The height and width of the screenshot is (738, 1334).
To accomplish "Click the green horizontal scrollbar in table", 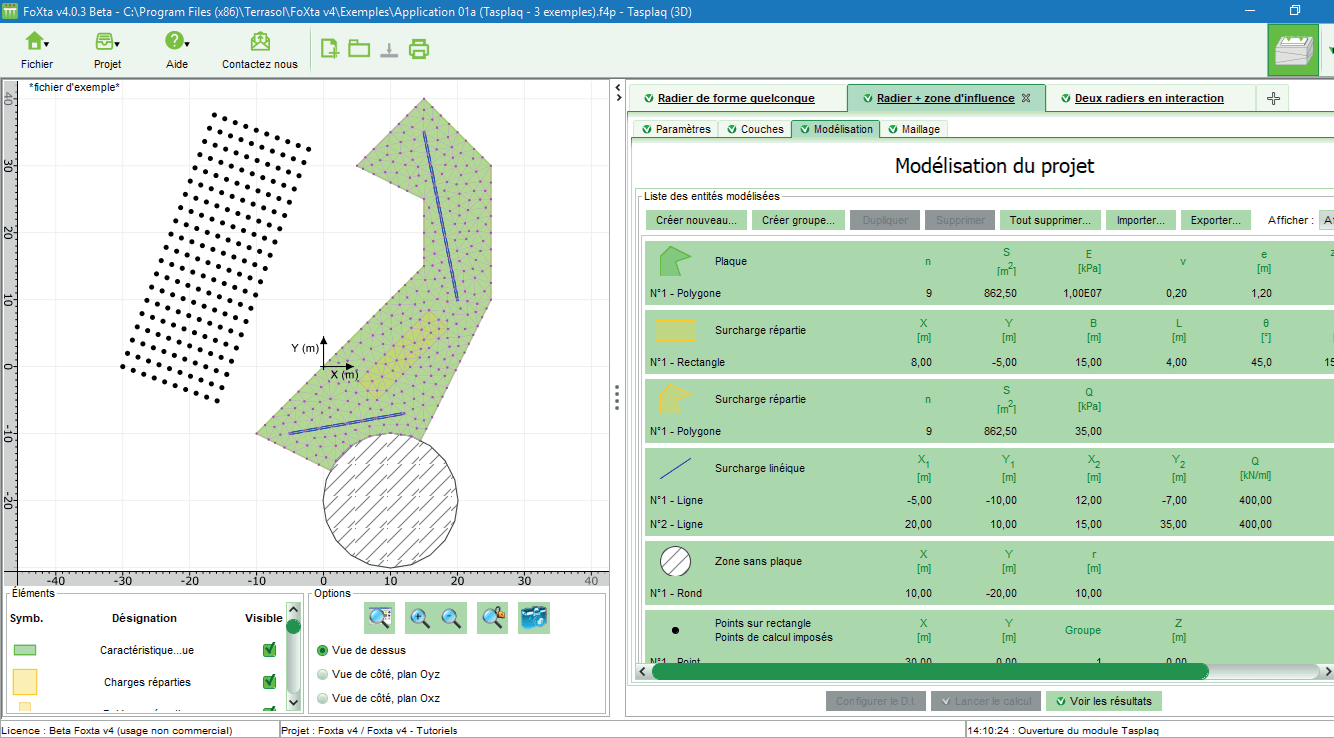I will tap(930, 671).
